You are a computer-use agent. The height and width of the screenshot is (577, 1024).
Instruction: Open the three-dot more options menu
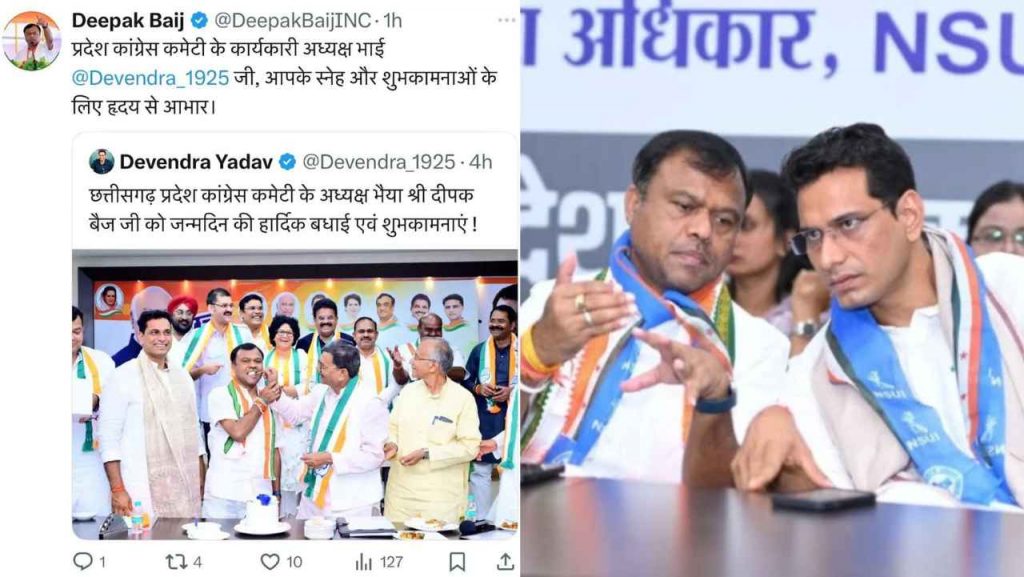(506, 20)
